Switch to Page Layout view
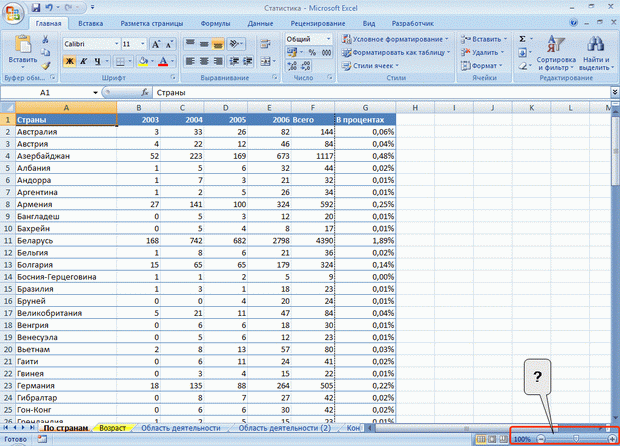 point(492,439)
